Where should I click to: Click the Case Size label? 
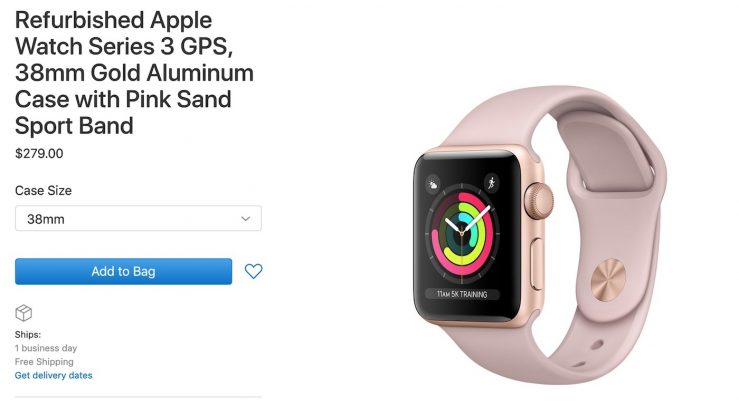43,191
